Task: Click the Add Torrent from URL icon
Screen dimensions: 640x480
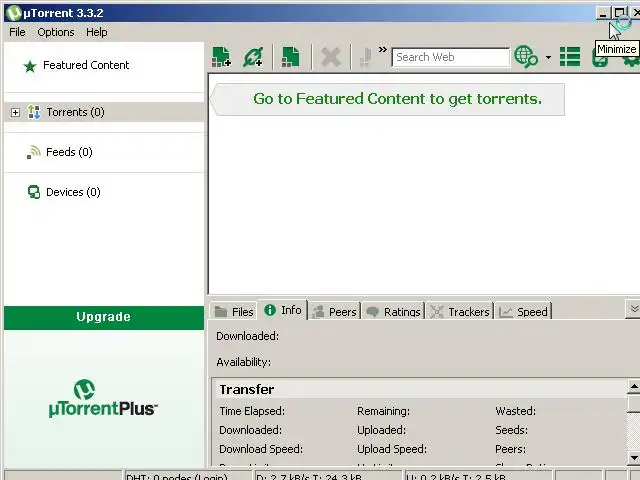Action: click(x=253, y=57)
